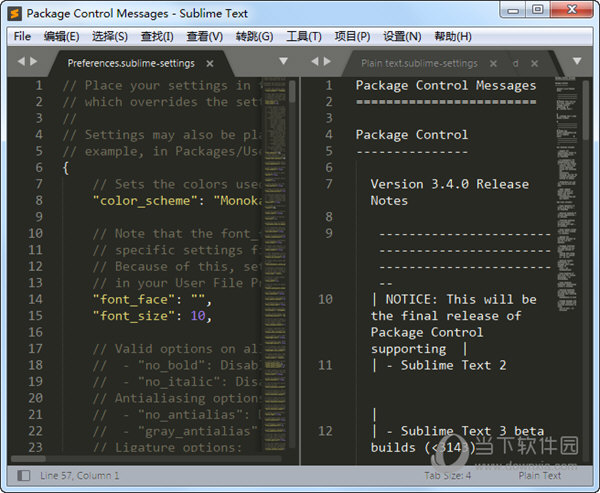Select the tab labeled d
The width and height of the screenshot is (600, 493).
pyautogui.click(x=516, y=63)
